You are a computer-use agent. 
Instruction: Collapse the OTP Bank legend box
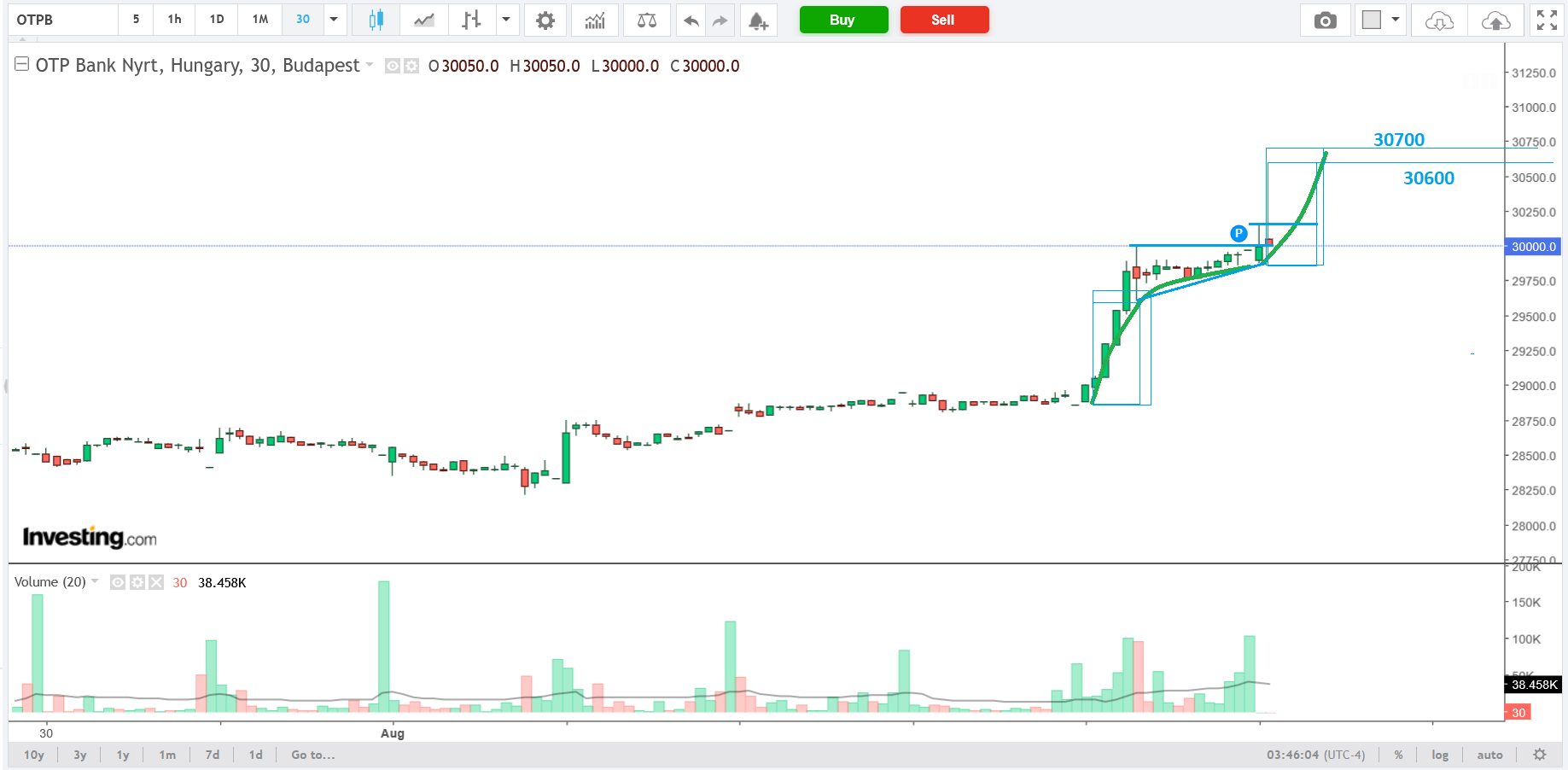click(22, 65)
